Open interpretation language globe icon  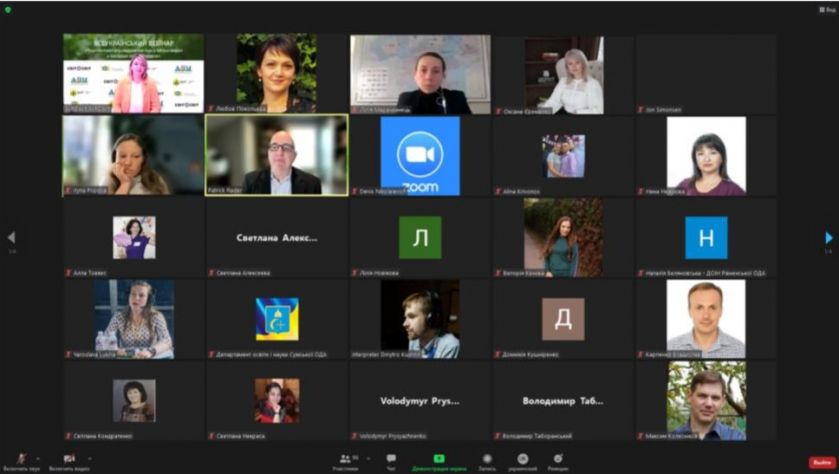523,458
